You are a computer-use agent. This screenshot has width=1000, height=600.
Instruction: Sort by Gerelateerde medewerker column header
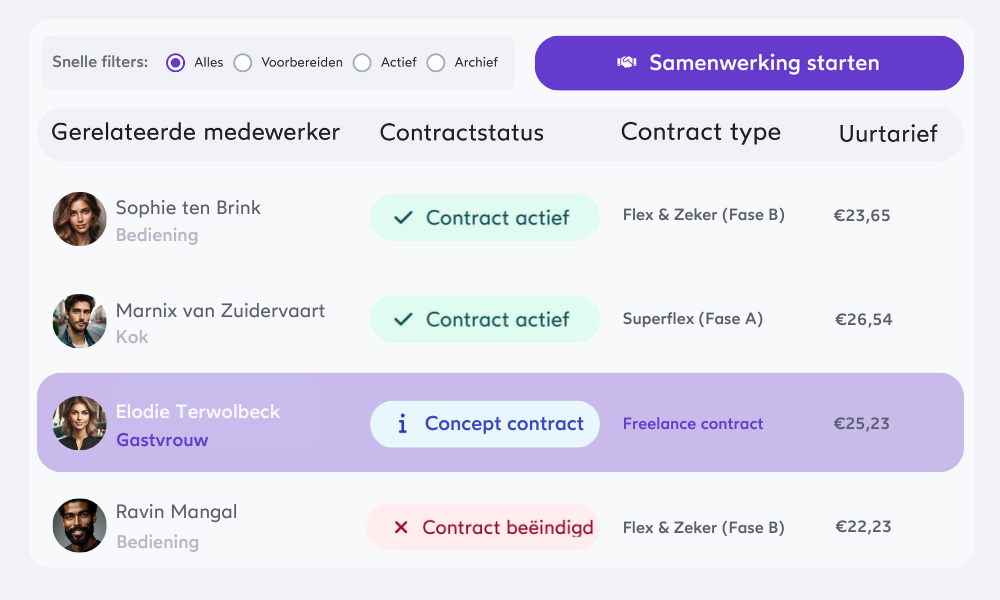click(x=196, y=132)
